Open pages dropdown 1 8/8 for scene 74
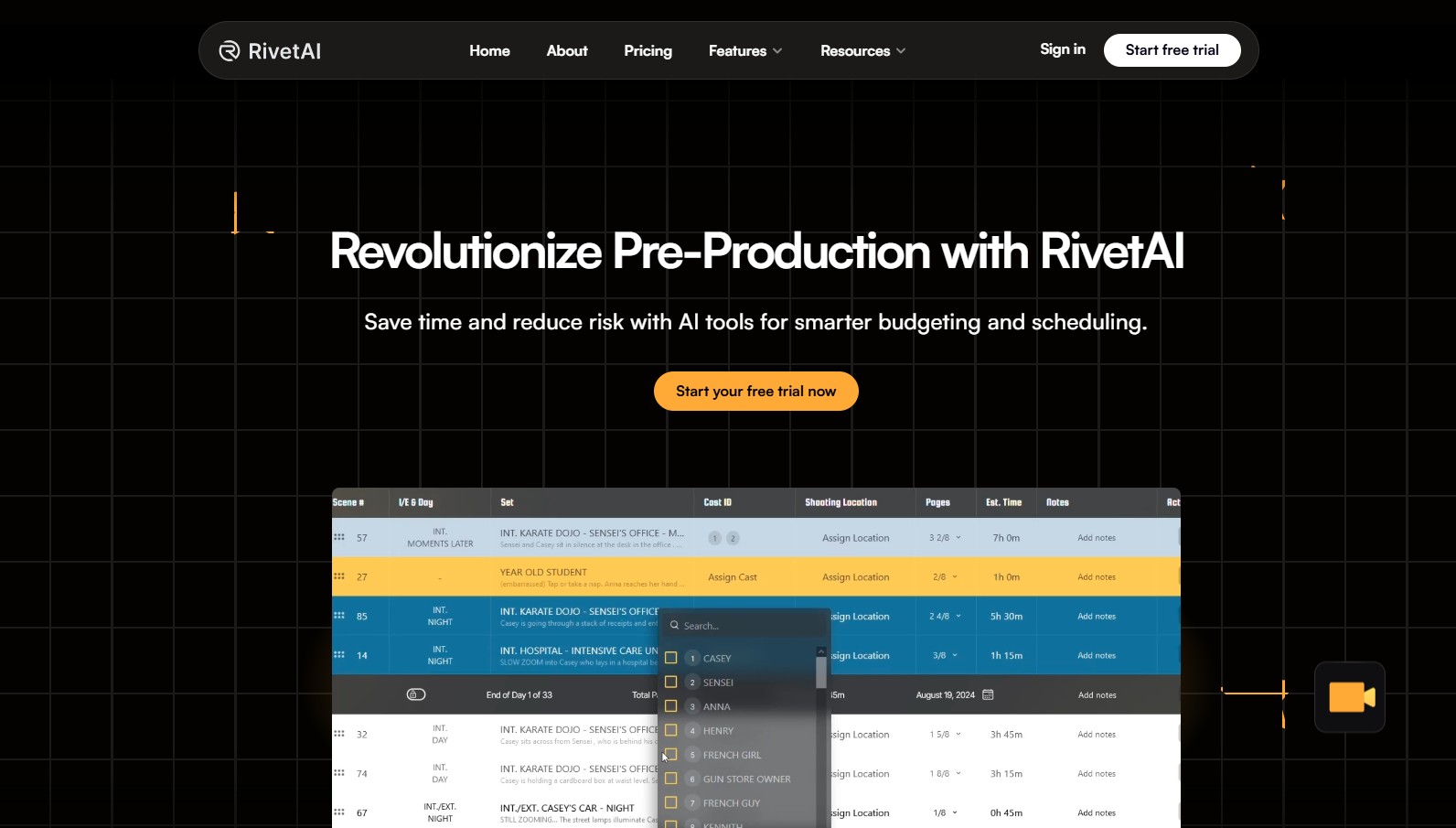Screen dimensions: 1456x828 tap(945, 774)
